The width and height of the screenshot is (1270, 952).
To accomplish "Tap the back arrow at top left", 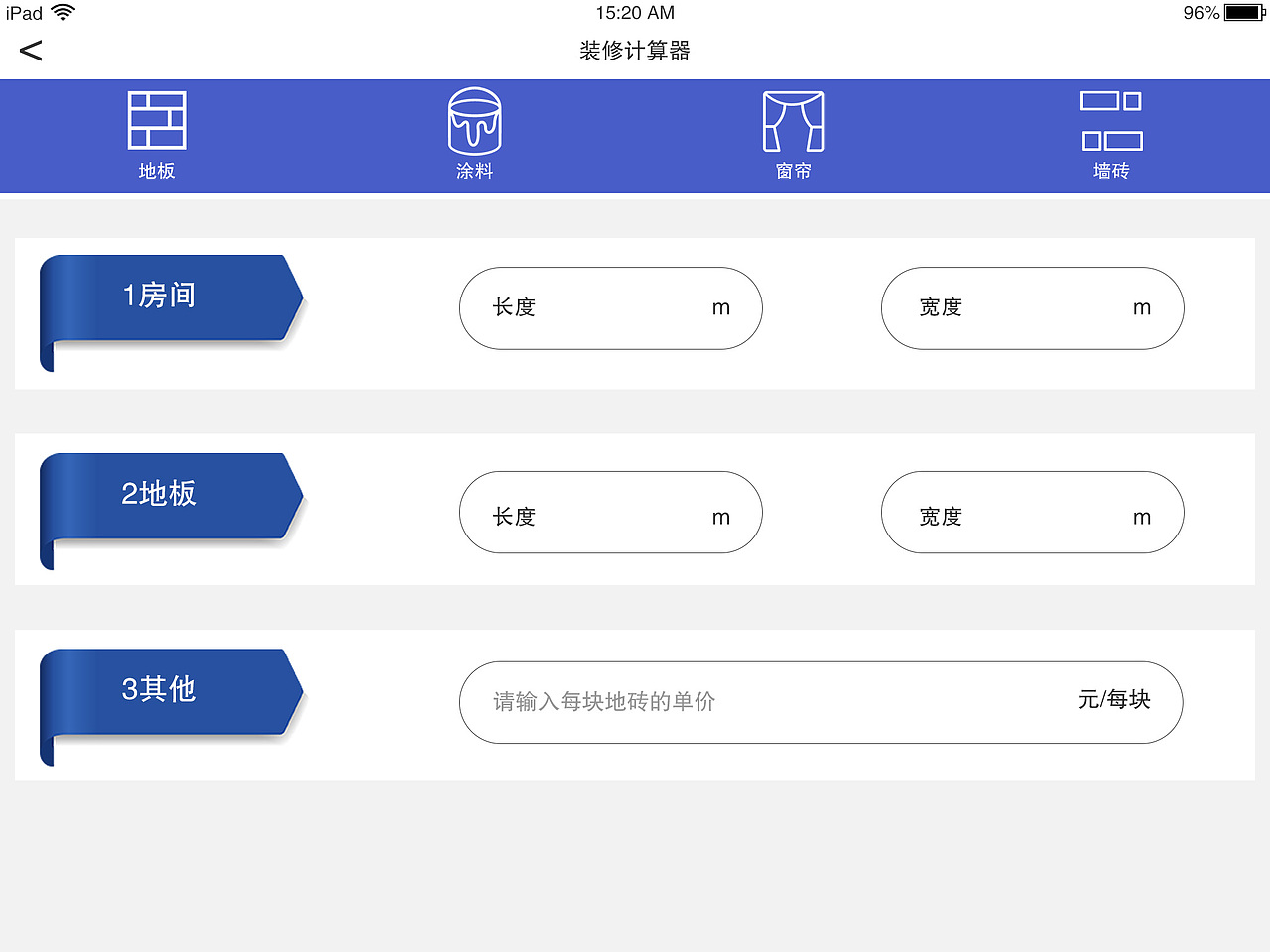I will tap(30, 50).
